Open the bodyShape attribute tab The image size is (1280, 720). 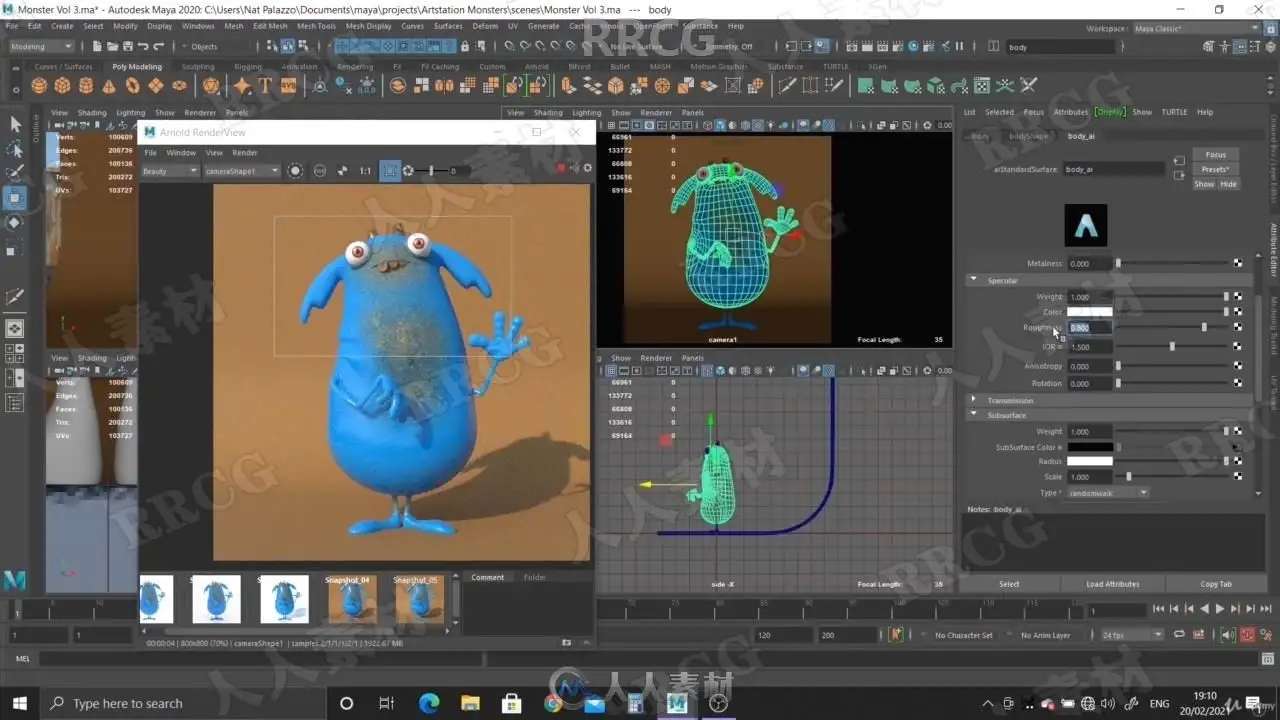pos(1029,136)
